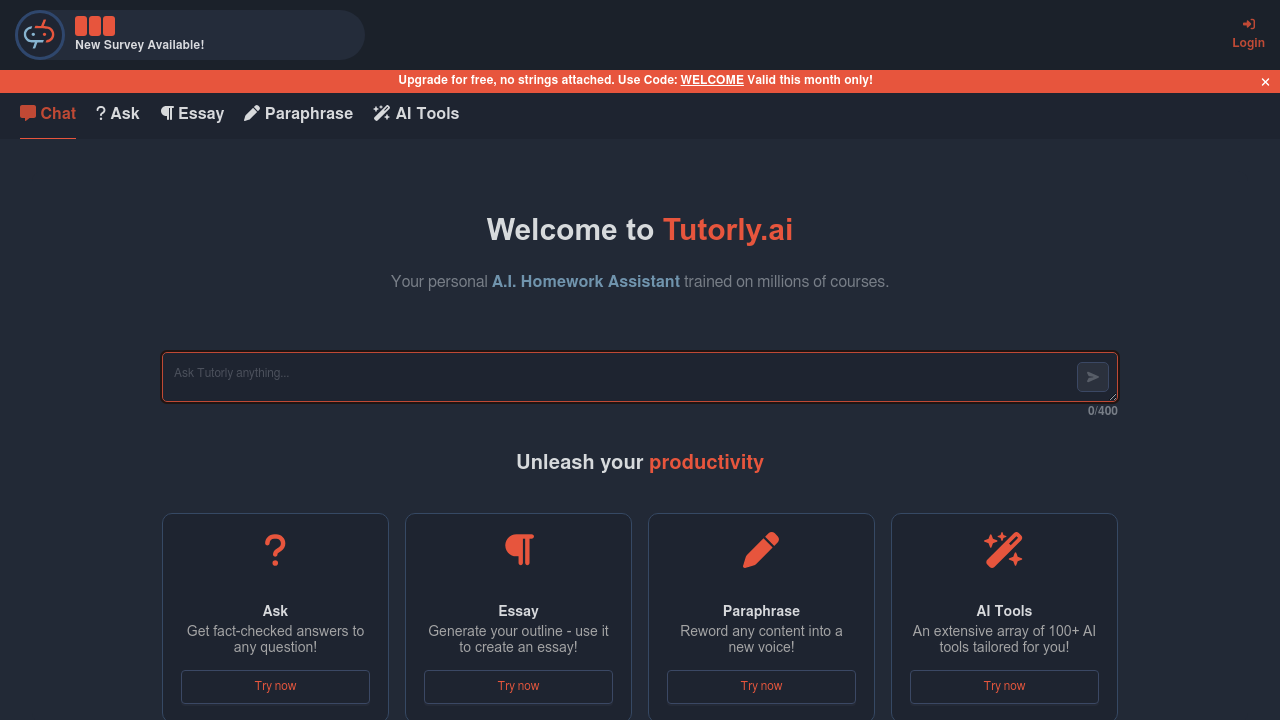Screen dimensions: 1280x720
Task: Click the question-mark Ask card icon
Action: pyautogui.click(x=275, y=550)
